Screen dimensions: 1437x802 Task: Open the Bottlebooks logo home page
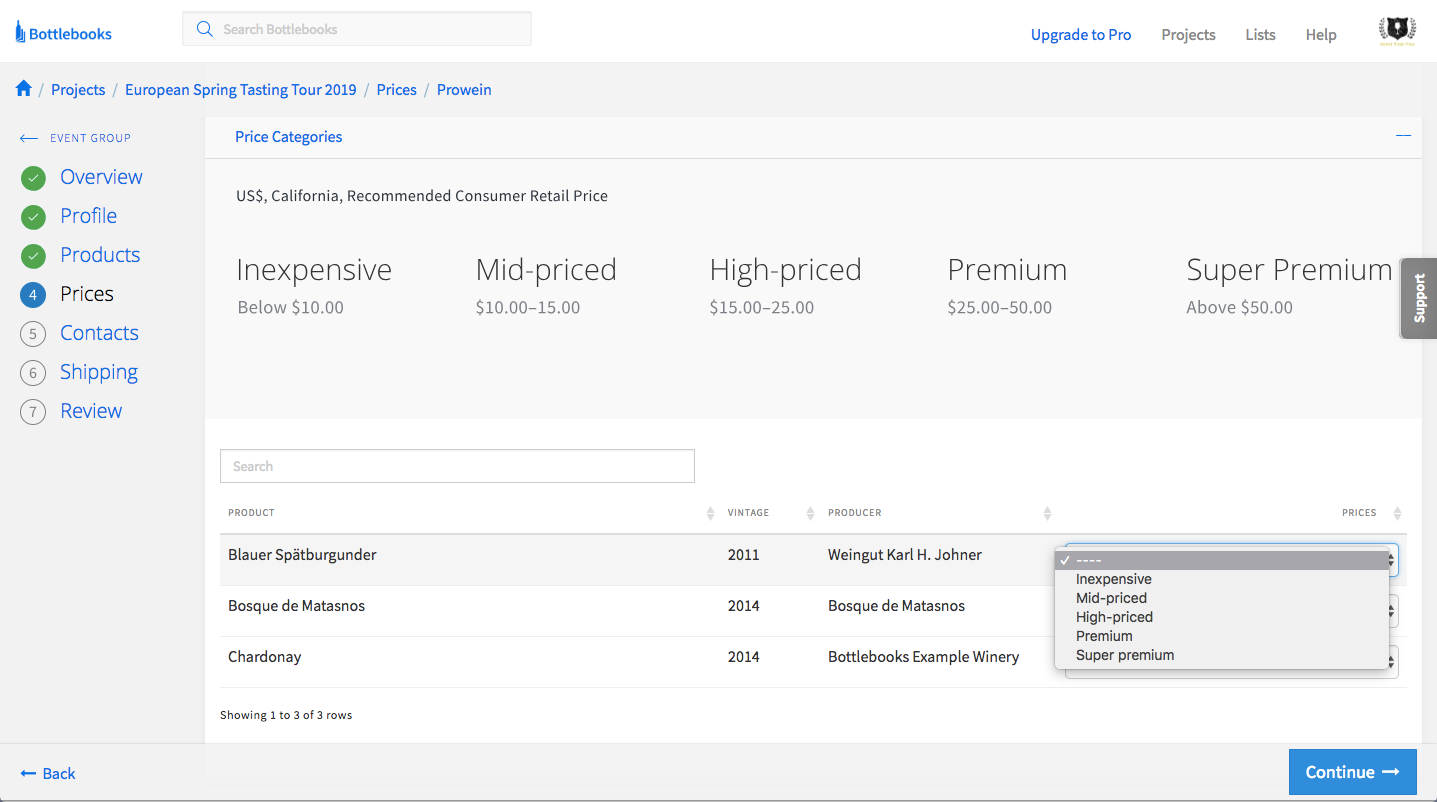tap(63, 33)
